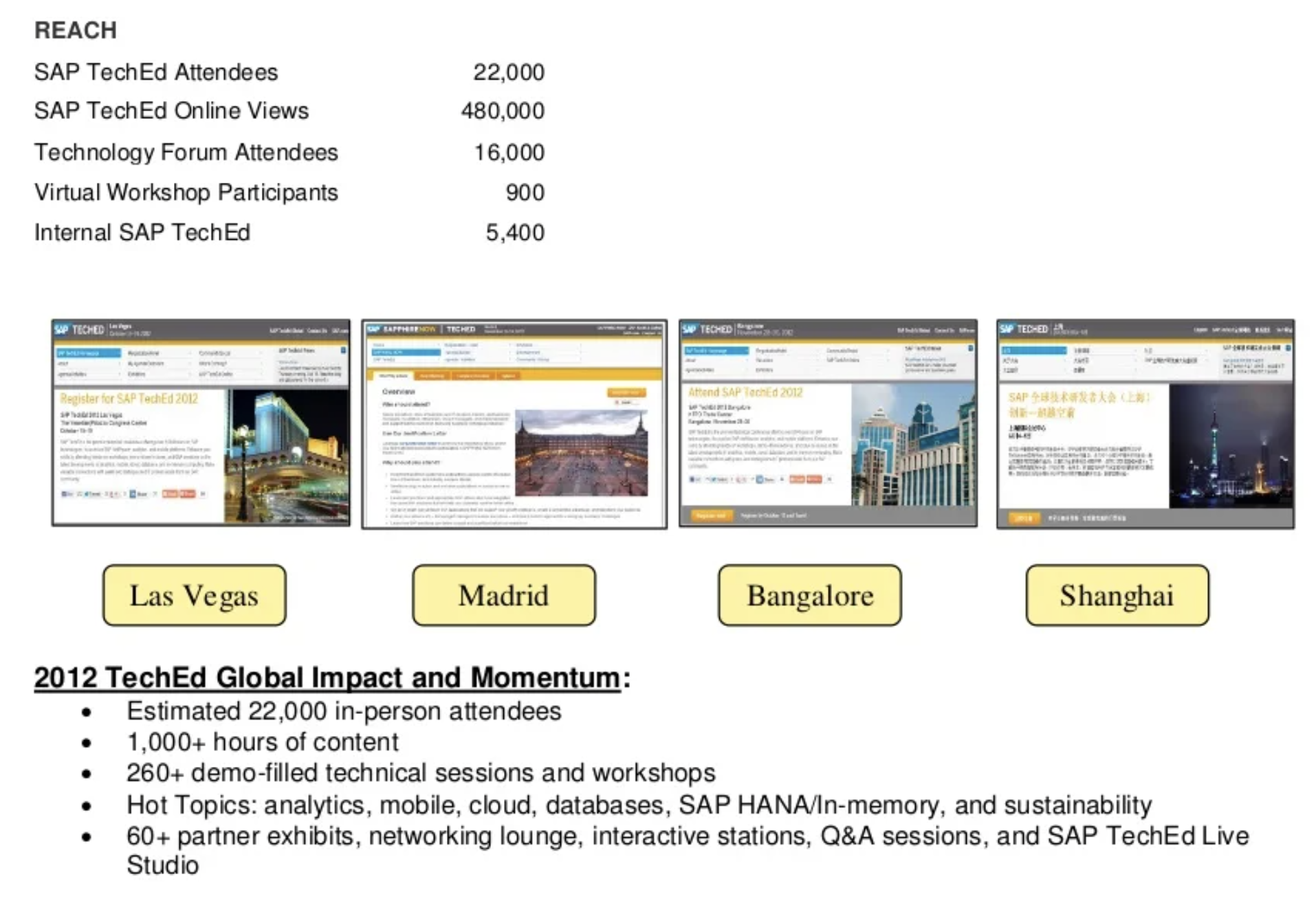Open the Las Vegas TechEd website thumbnail
The image size is (1316, 903).
click(201, 423)
